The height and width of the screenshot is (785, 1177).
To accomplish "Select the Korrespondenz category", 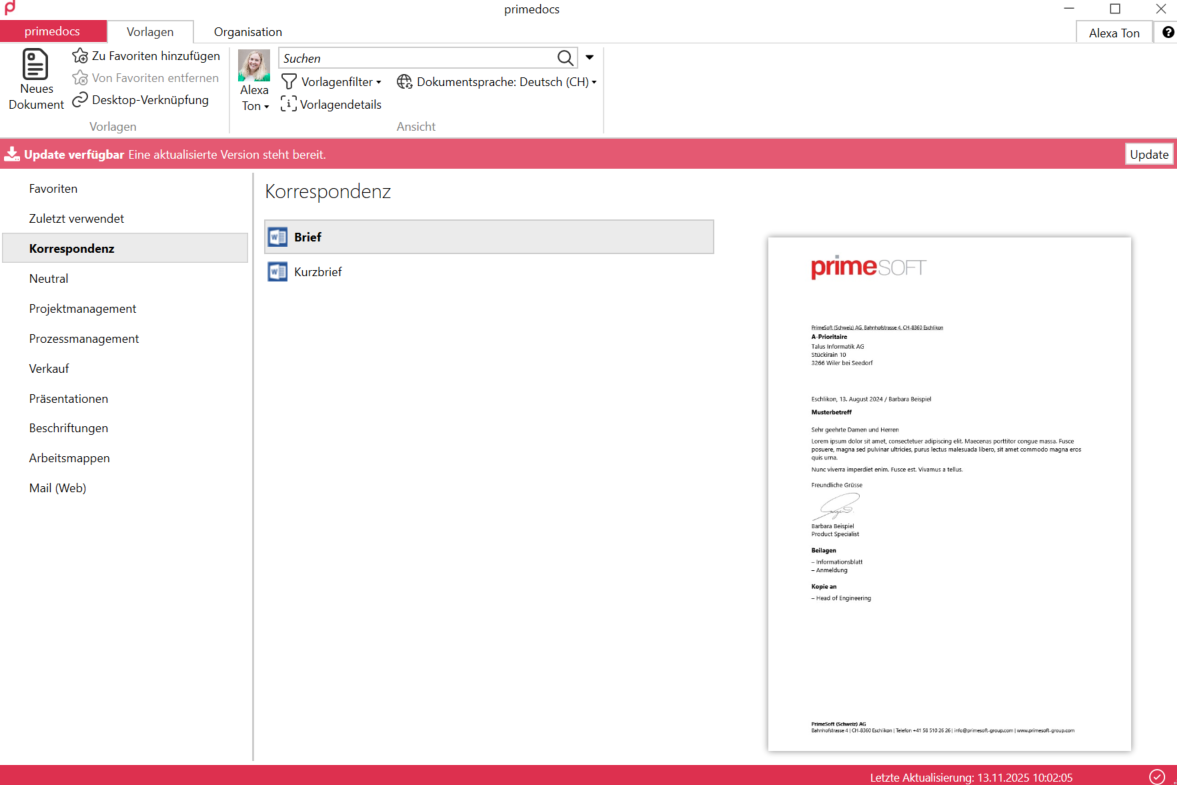I will click(125, 248).
